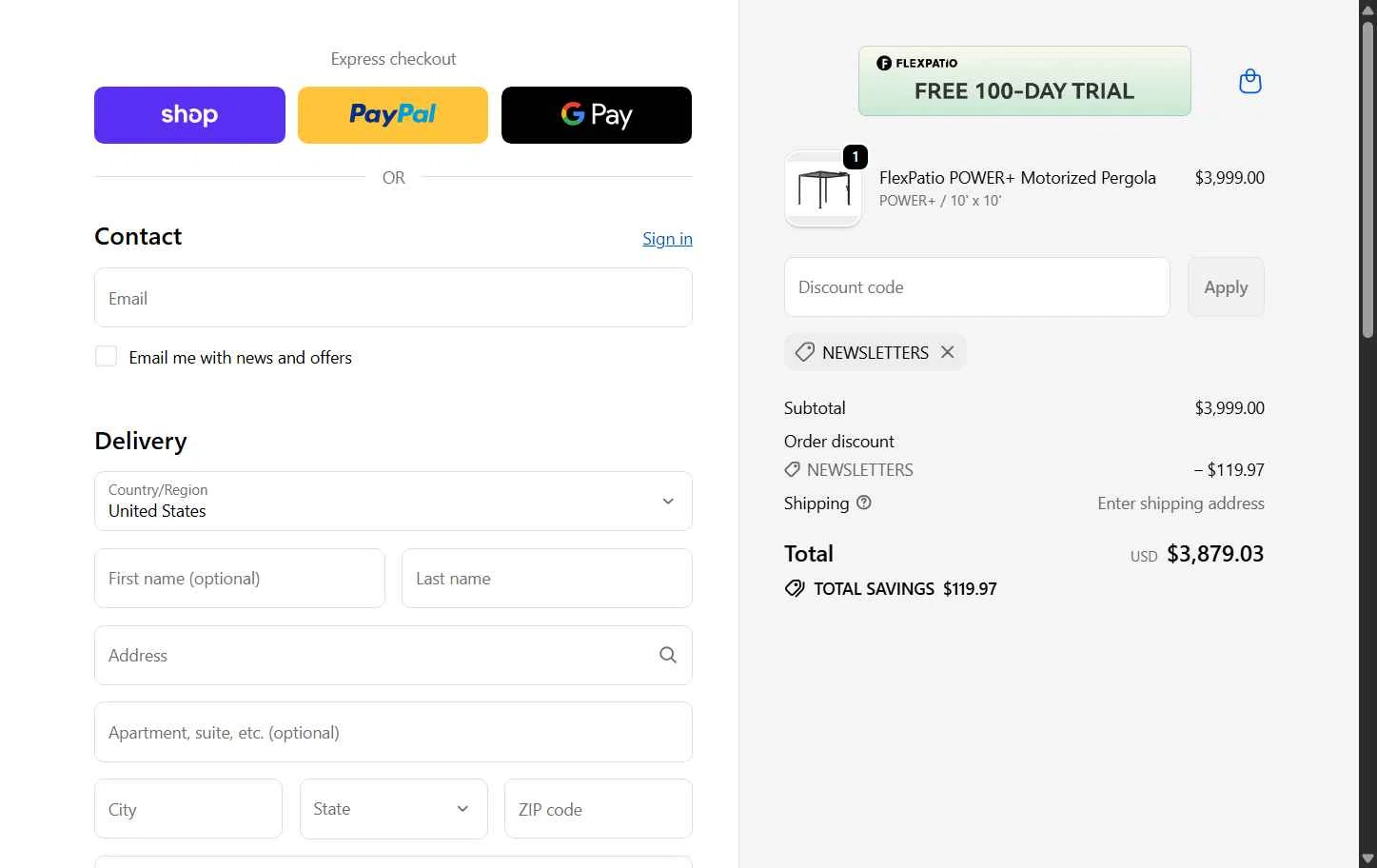Apply the discount code
1377x868 pixels.
point(1226,287)
